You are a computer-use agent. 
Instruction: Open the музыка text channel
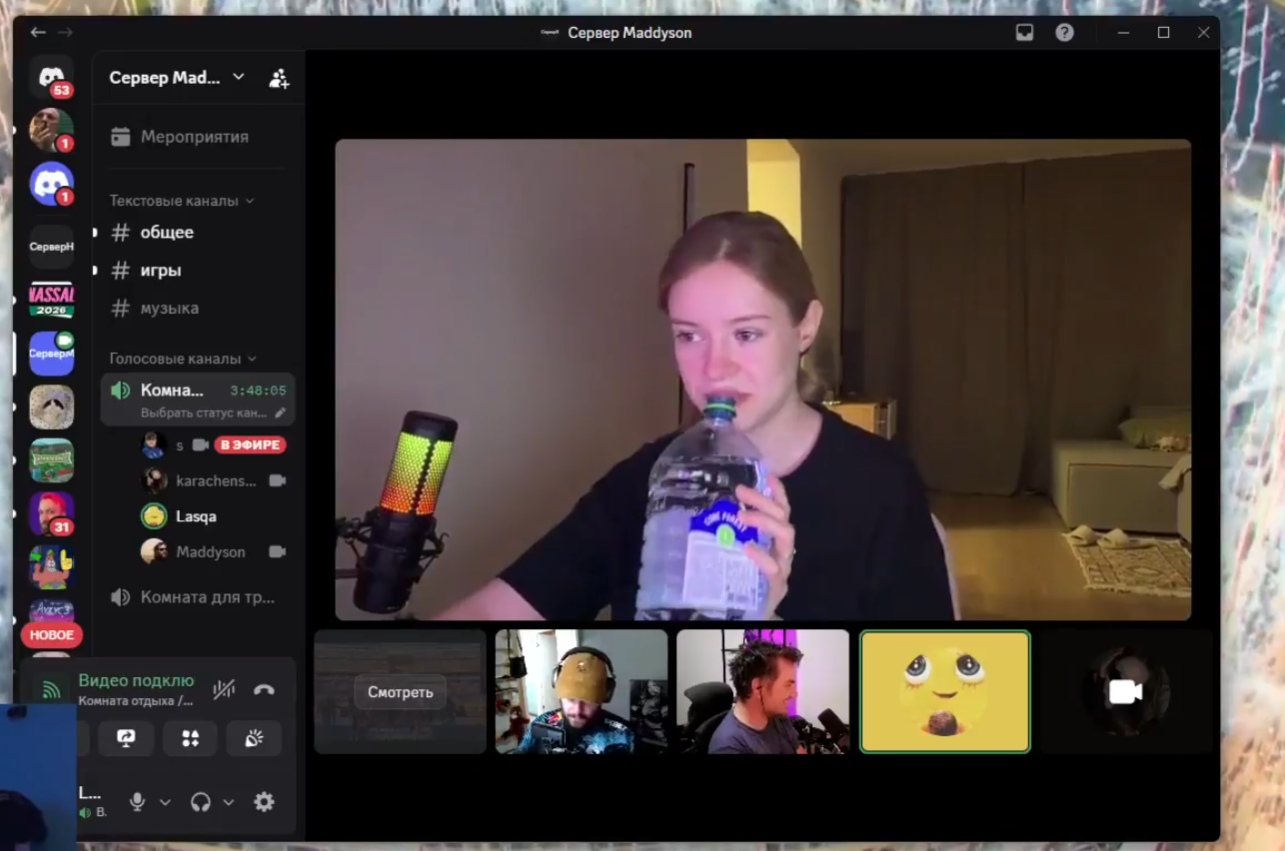pos(198,308)
